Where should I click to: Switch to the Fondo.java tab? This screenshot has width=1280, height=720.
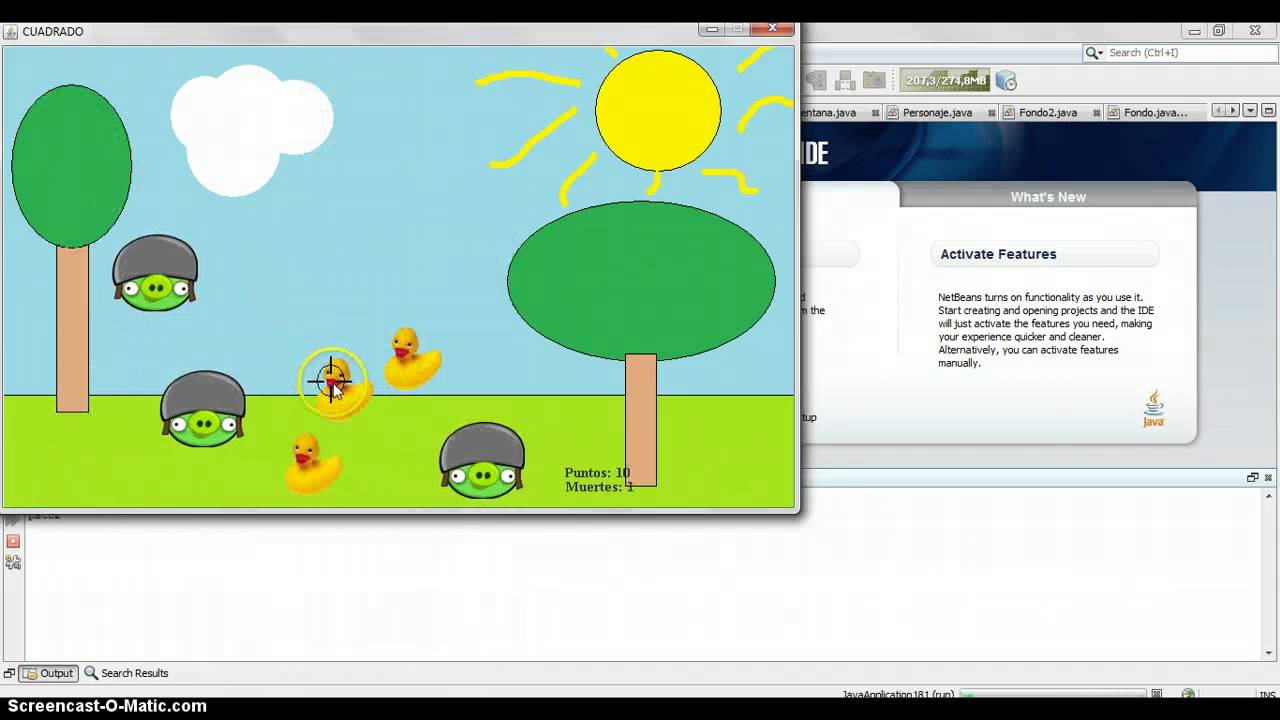point(1155,113)
